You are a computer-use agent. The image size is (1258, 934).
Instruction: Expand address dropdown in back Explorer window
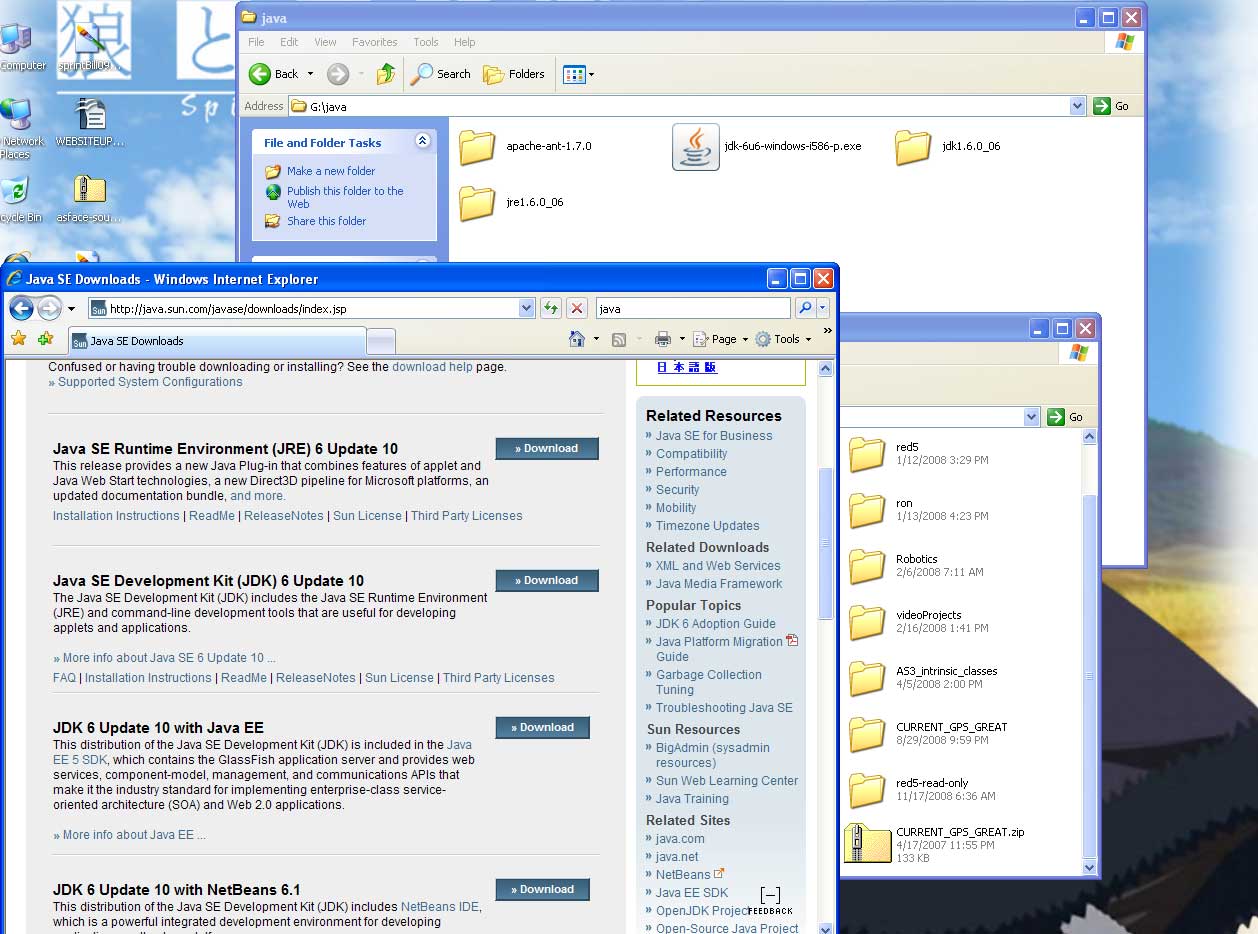click(x=1032, y=417)
